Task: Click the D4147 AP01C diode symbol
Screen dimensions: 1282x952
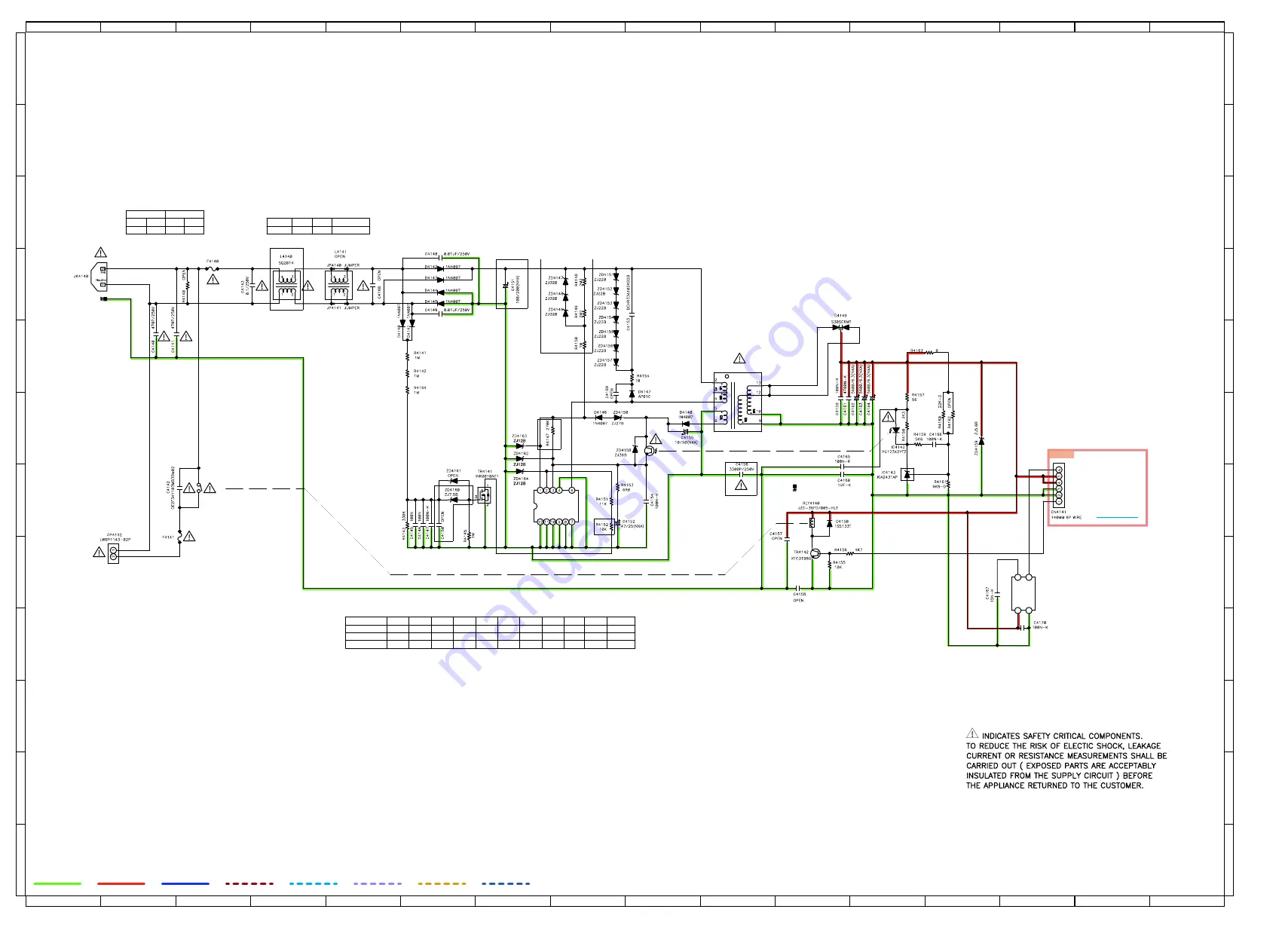Action: tap(632, 394)
